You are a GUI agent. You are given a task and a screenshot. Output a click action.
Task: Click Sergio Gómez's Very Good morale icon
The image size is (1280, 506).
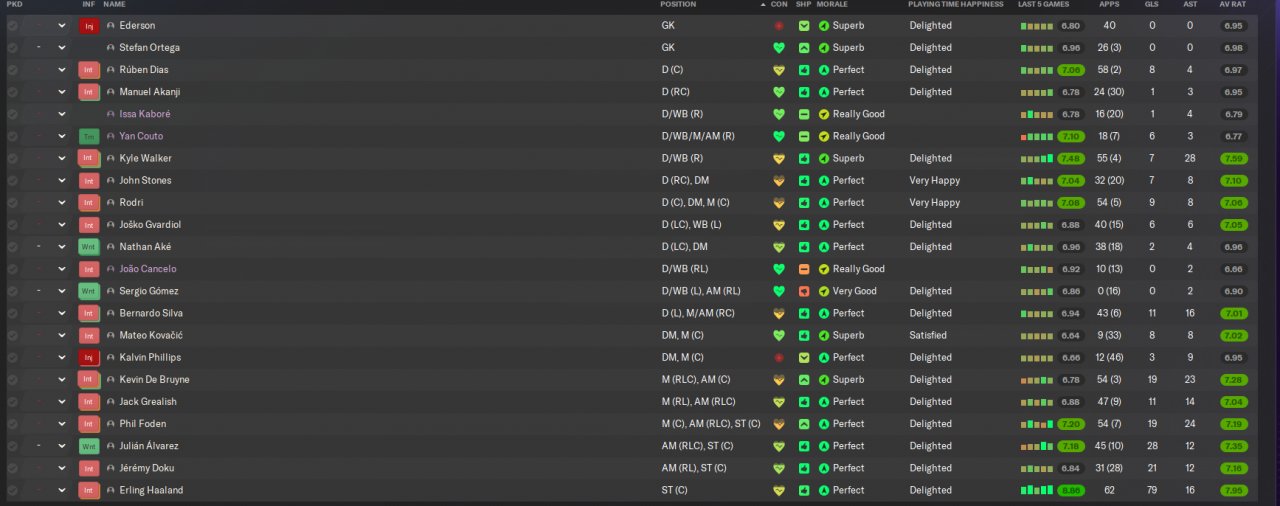(824, 291)
